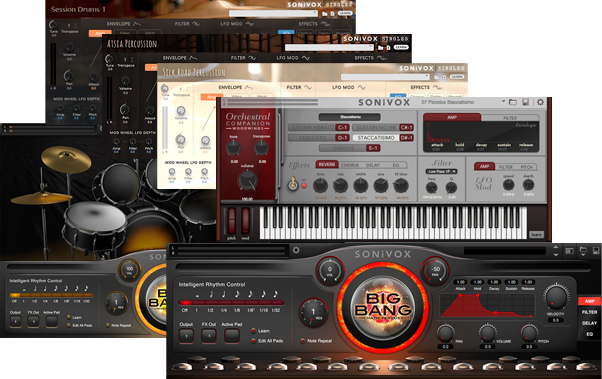
Task: Select FILTER side tab in Big Bang
Action: (x=589, y=312)
